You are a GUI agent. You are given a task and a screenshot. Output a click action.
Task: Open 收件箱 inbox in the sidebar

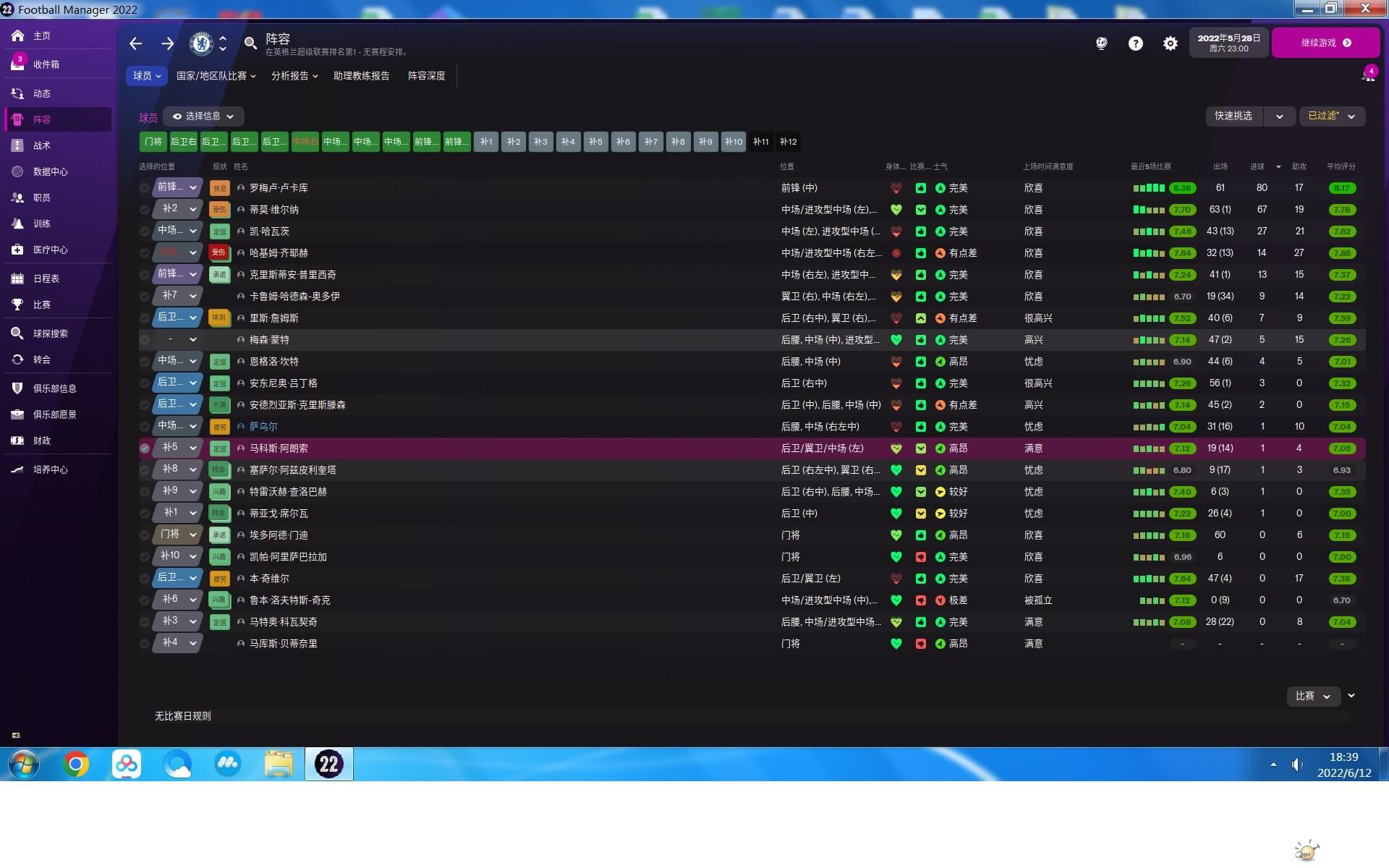[x=46, y=64]
